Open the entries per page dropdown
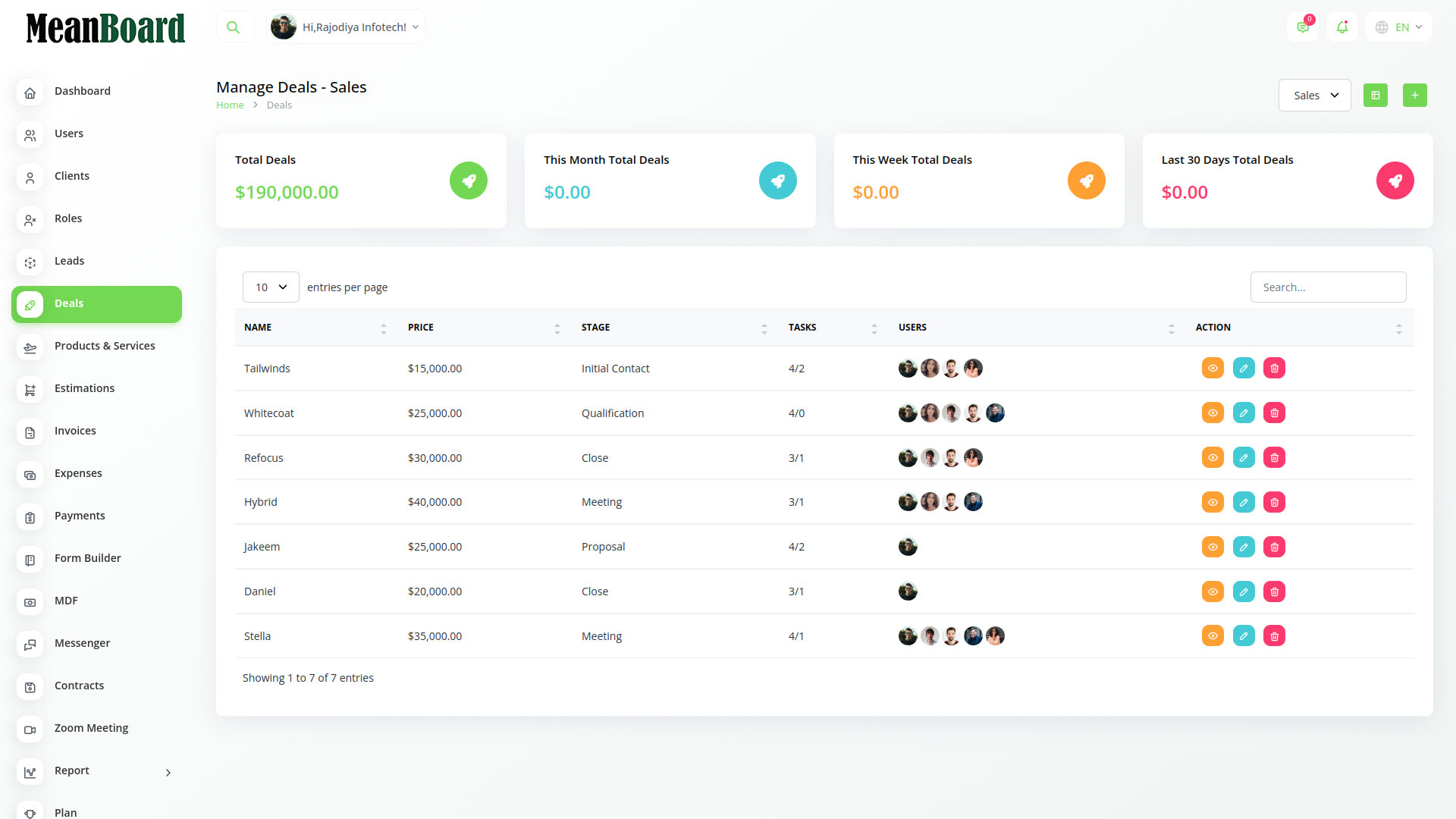Screen dimensions: 1456x819 pyautogui.click(x=271, y=287)
